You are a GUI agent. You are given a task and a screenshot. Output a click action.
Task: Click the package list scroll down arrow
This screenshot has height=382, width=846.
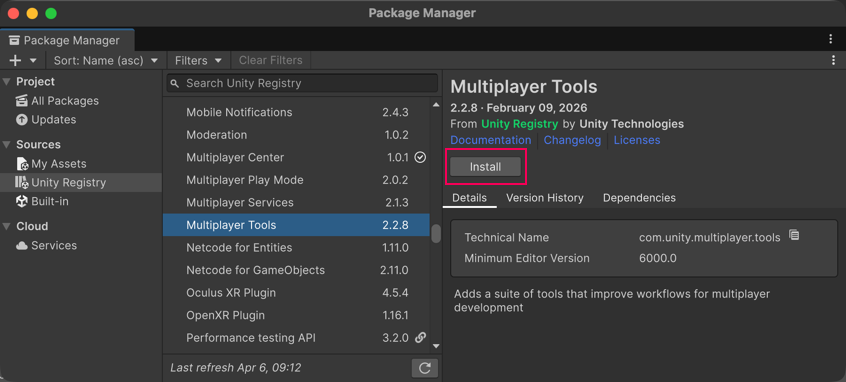click(436, 346)
